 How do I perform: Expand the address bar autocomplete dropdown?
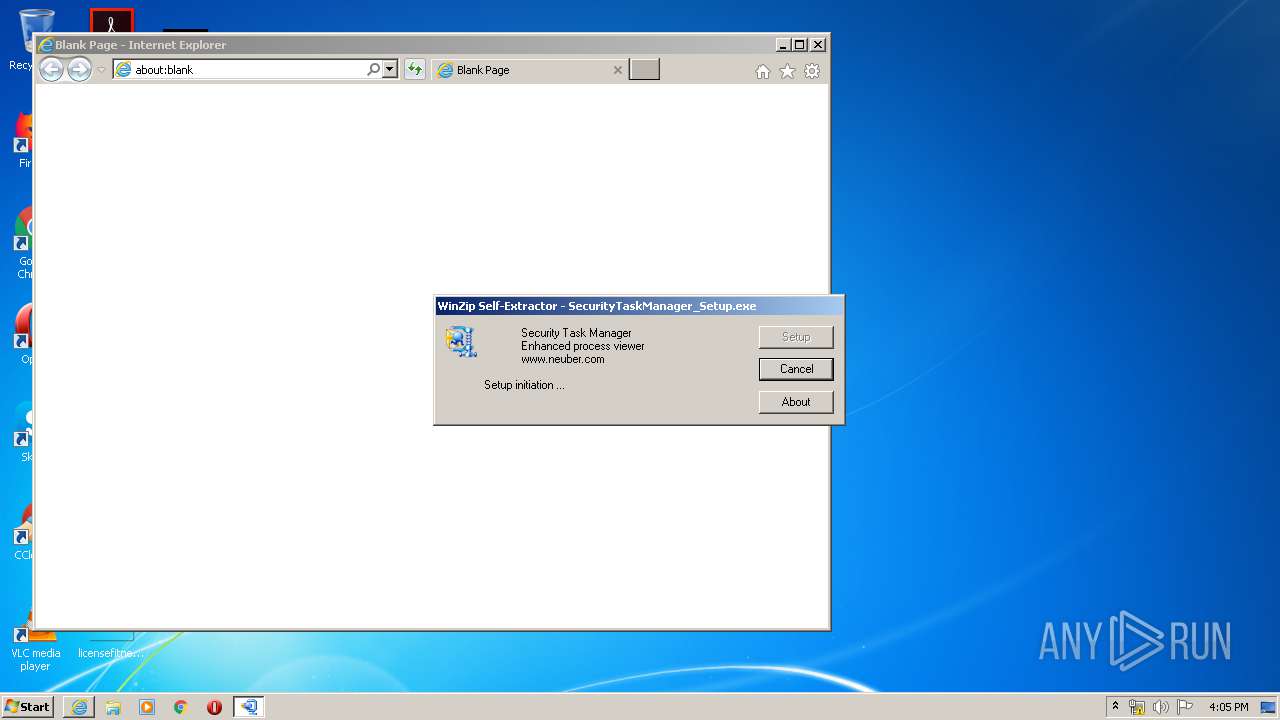pos(390,70)
